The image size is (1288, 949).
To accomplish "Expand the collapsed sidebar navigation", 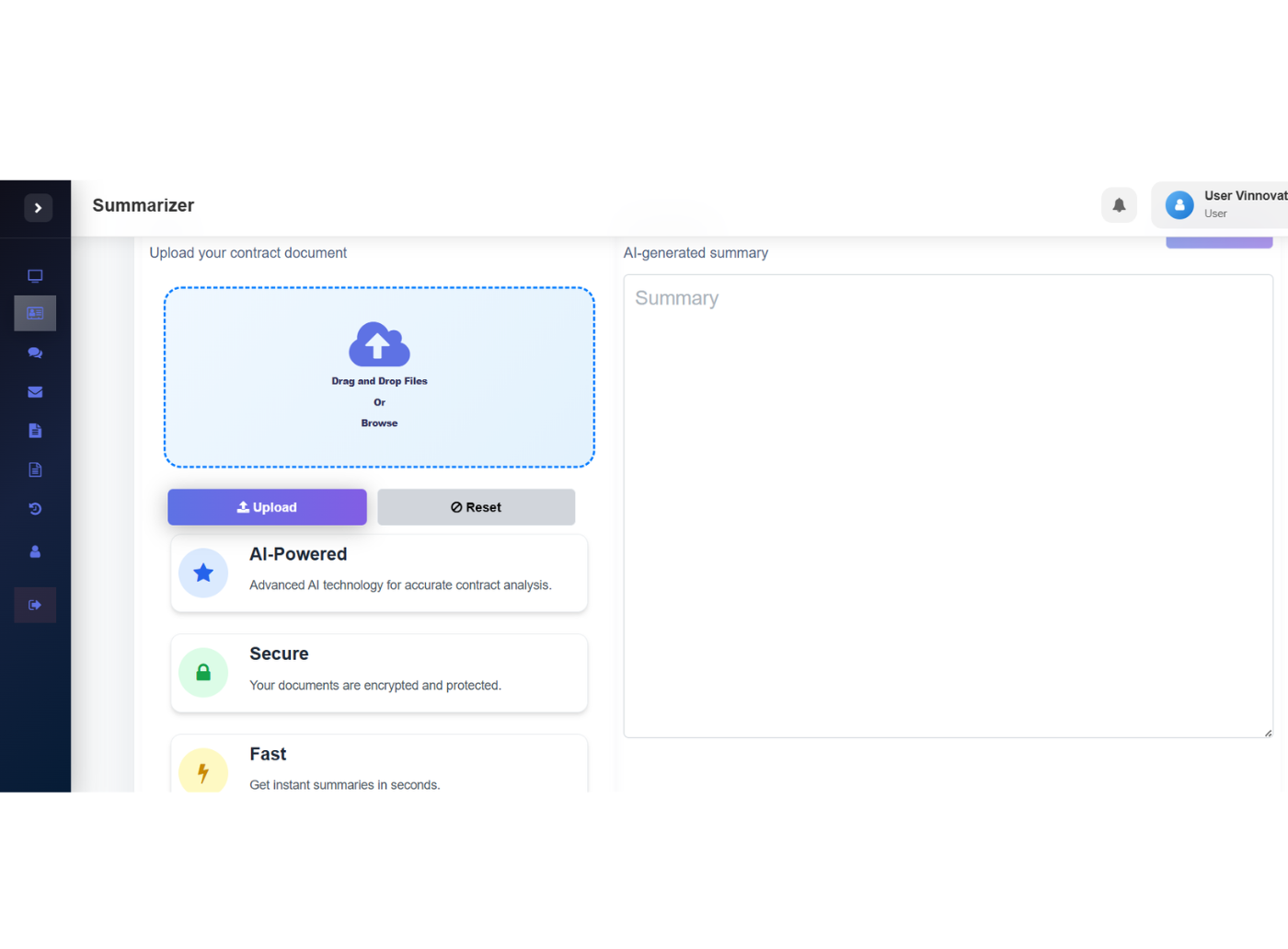I will [37, 207].
